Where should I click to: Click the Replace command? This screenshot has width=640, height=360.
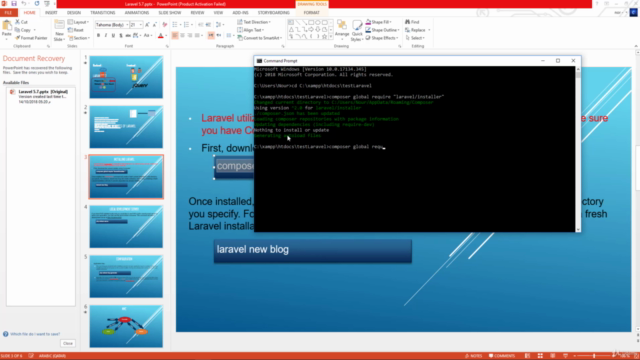[x=416, y=30]
